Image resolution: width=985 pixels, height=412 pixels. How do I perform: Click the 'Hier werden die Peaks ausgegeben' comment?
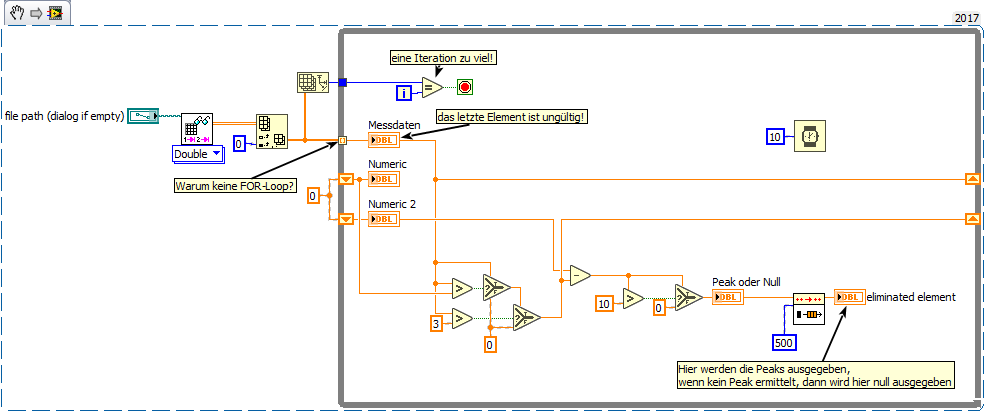tap(815, 375)
